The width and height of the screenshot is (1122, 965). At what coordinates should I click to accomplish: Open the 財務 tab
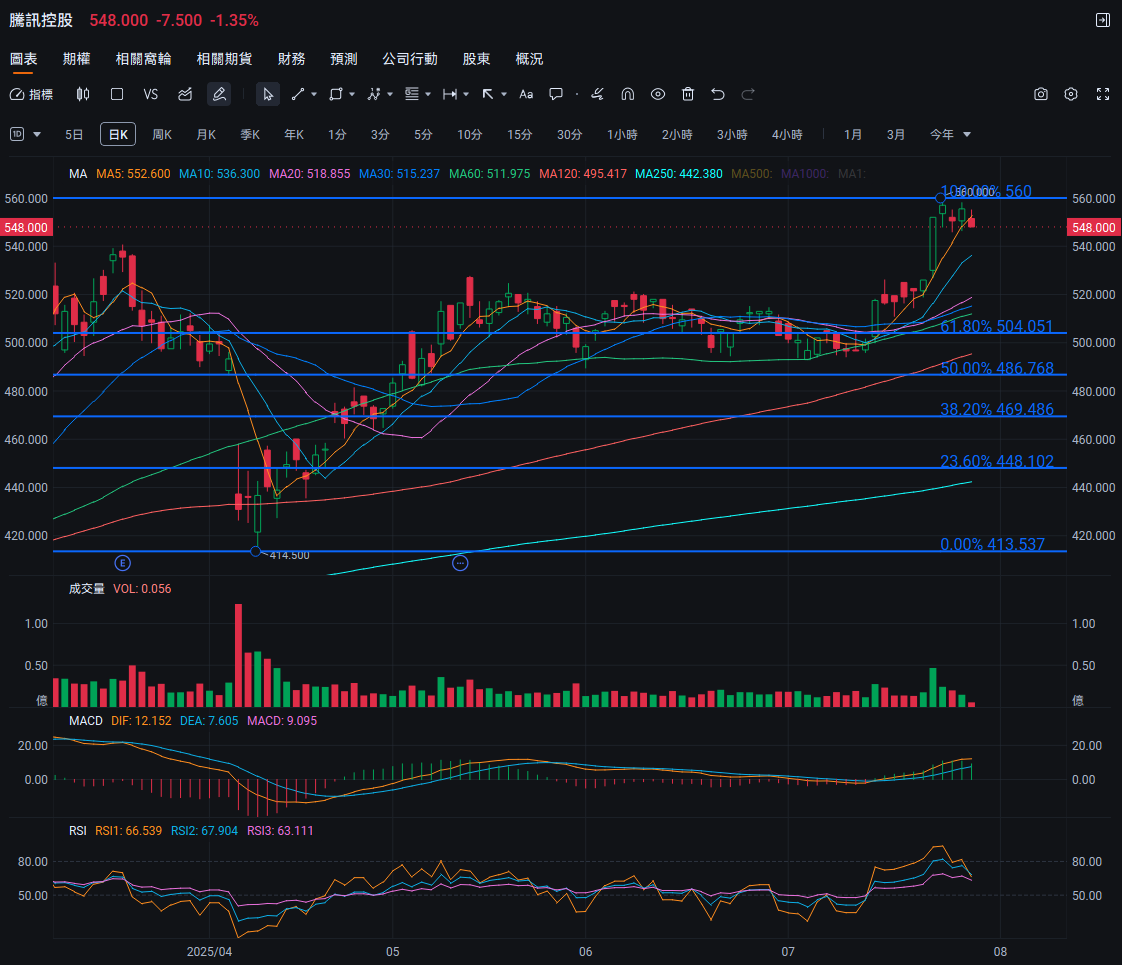pyautogui.click(x=291, y=59)
